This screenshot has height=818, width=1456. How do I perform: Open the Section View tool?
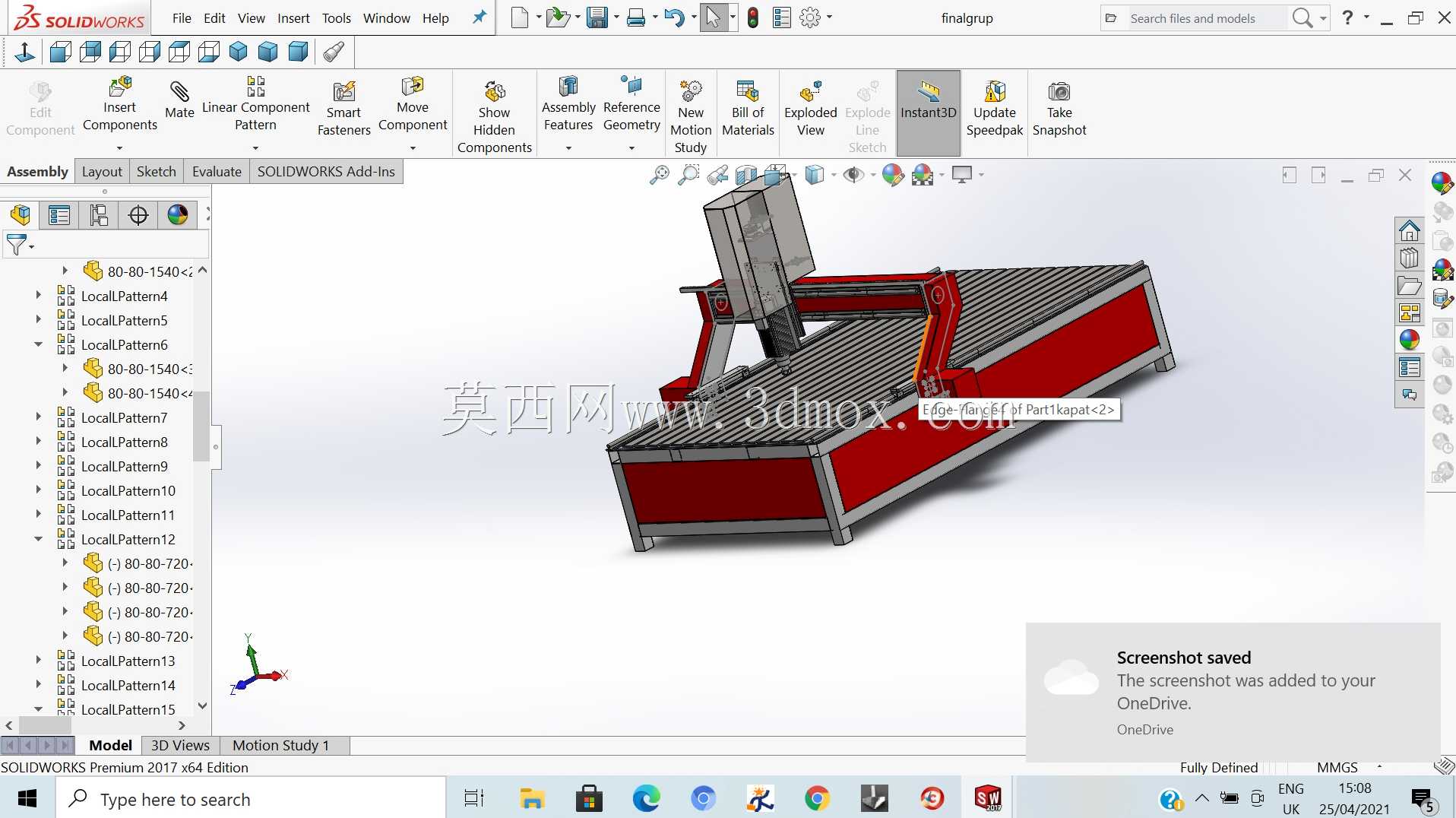click(x=746, y=175)
